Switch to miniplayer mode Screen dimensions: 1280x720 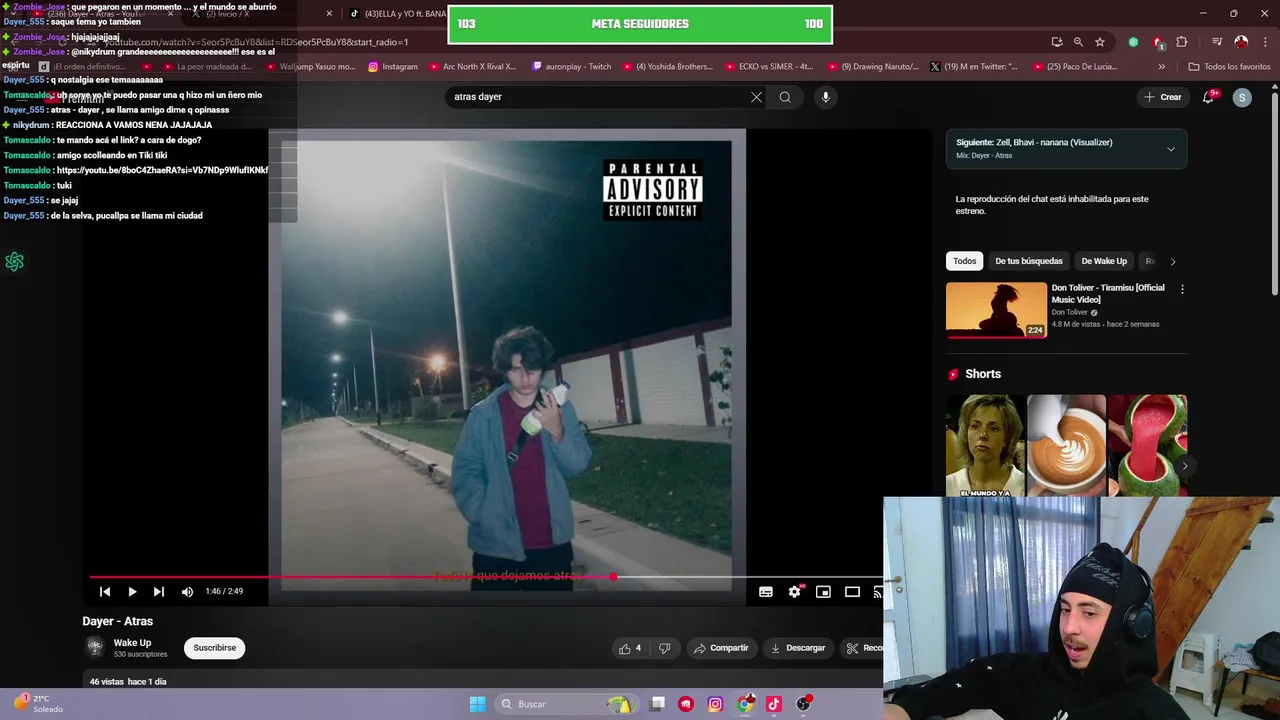pos(823,592)
